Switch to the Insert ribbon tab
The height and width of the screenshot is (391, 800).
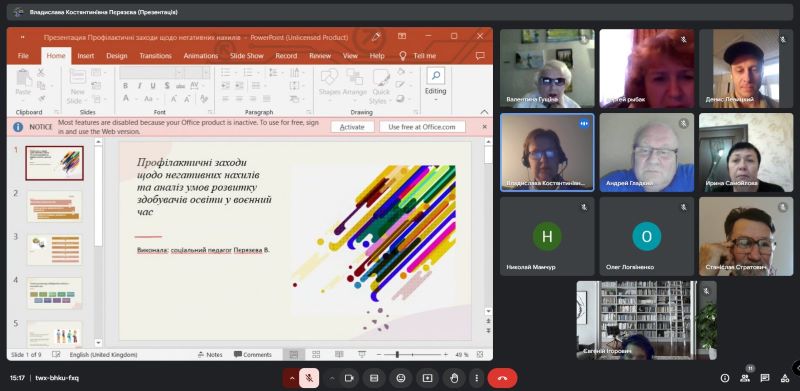(x=86, y=56)
